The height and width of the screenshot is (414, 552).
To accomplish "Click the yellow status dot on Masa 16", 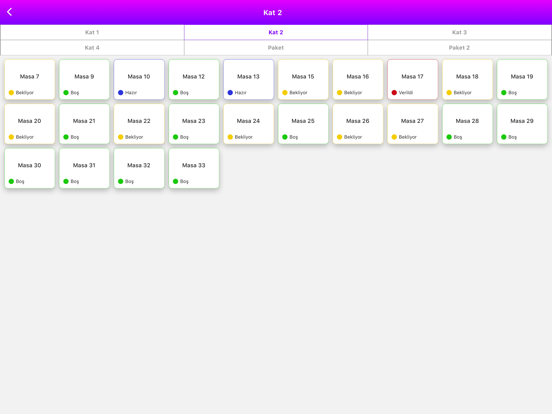I will click(339, 93).
